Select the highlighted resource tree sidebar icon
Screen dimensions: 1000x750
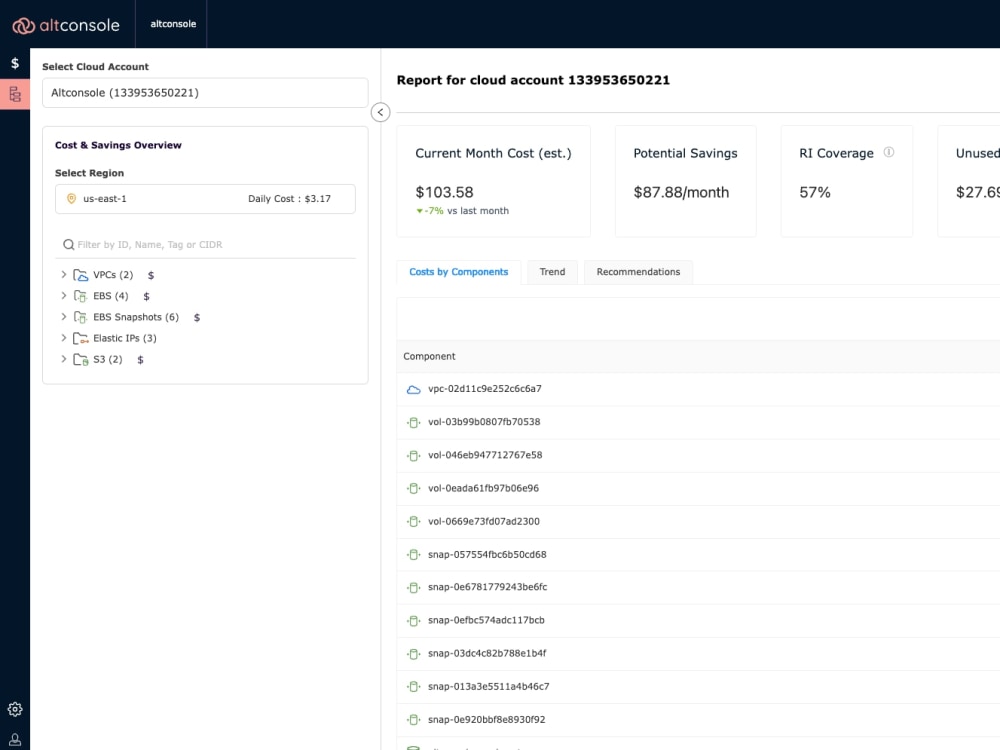(15, 94)
